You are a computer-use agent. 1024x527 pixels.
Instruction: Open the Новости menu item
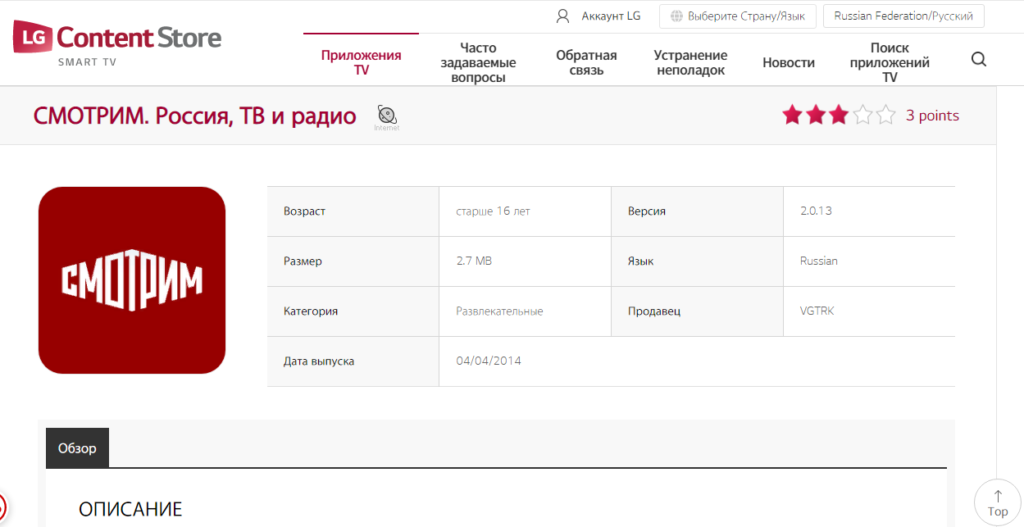point(788,62)
